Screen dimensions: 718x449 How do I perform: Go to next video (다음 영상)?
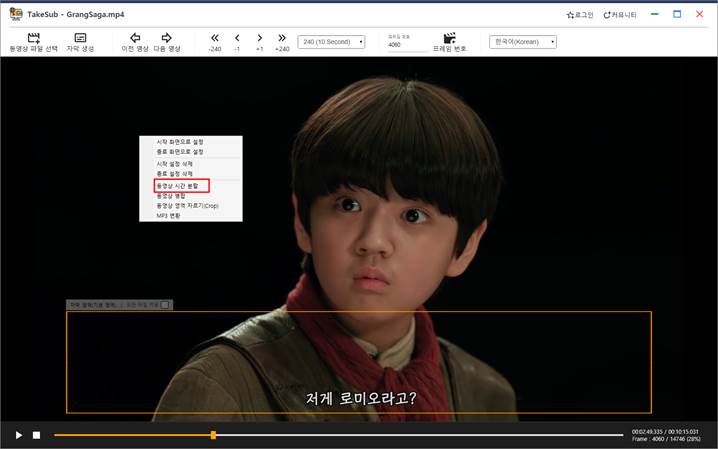[167, 42]
